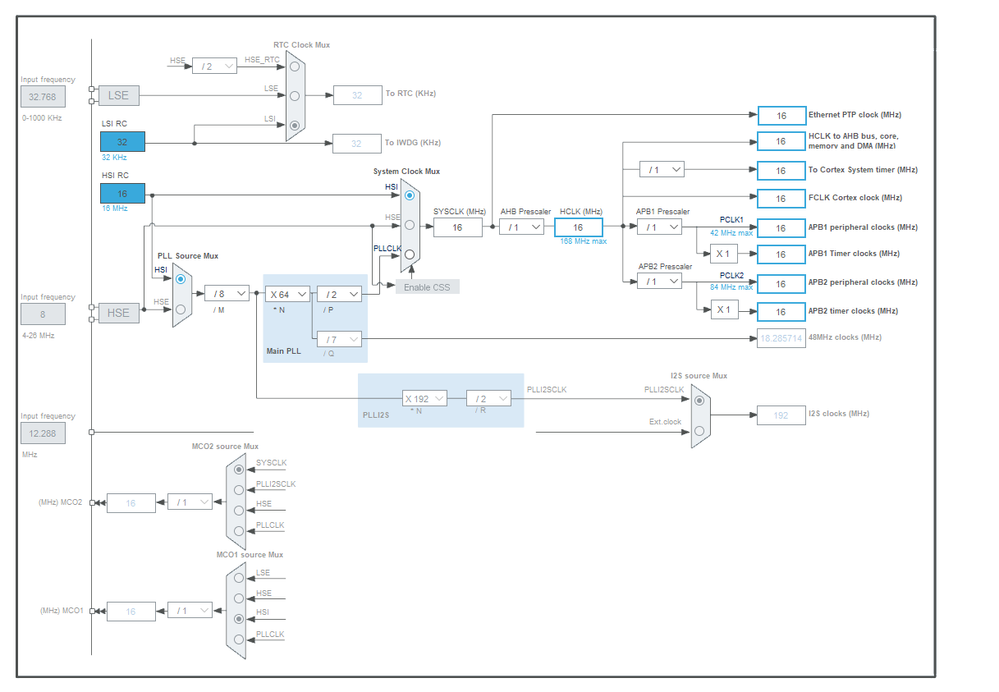Select Ext.clock in the I2S source Mux
The image size is (999, 692).
pos(700,431)
